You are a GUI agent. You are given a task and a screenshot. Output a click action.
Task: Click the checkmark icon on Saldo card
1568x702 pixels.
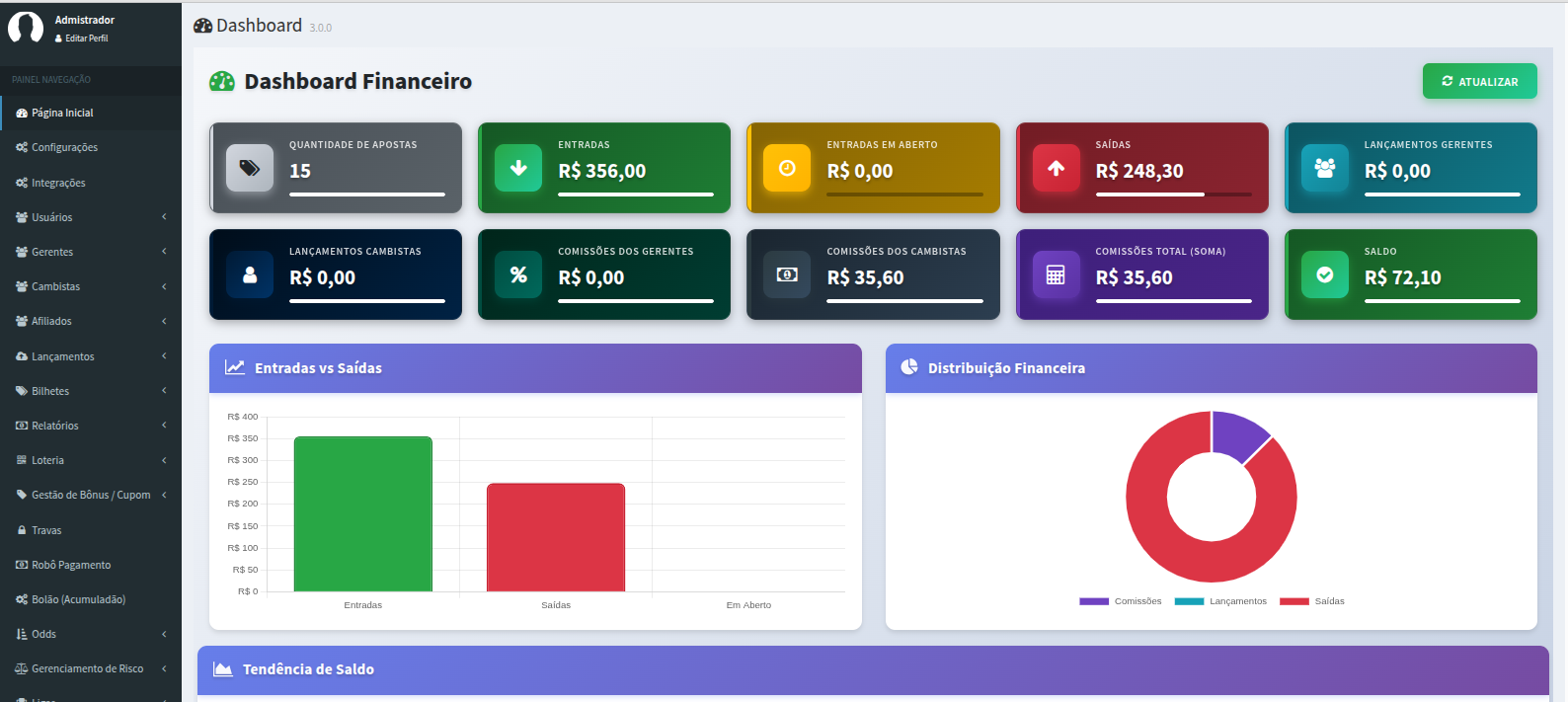click(x=1324, y=274)
